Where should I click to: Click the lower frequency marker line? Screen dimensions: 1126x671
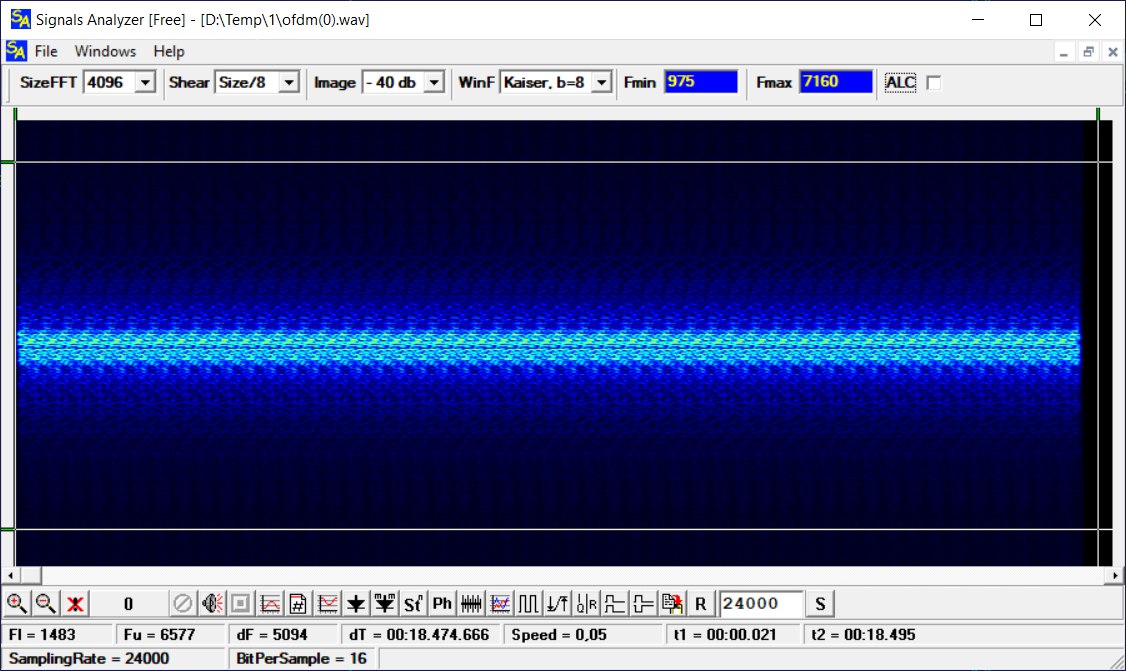click(x=563, y=529)
